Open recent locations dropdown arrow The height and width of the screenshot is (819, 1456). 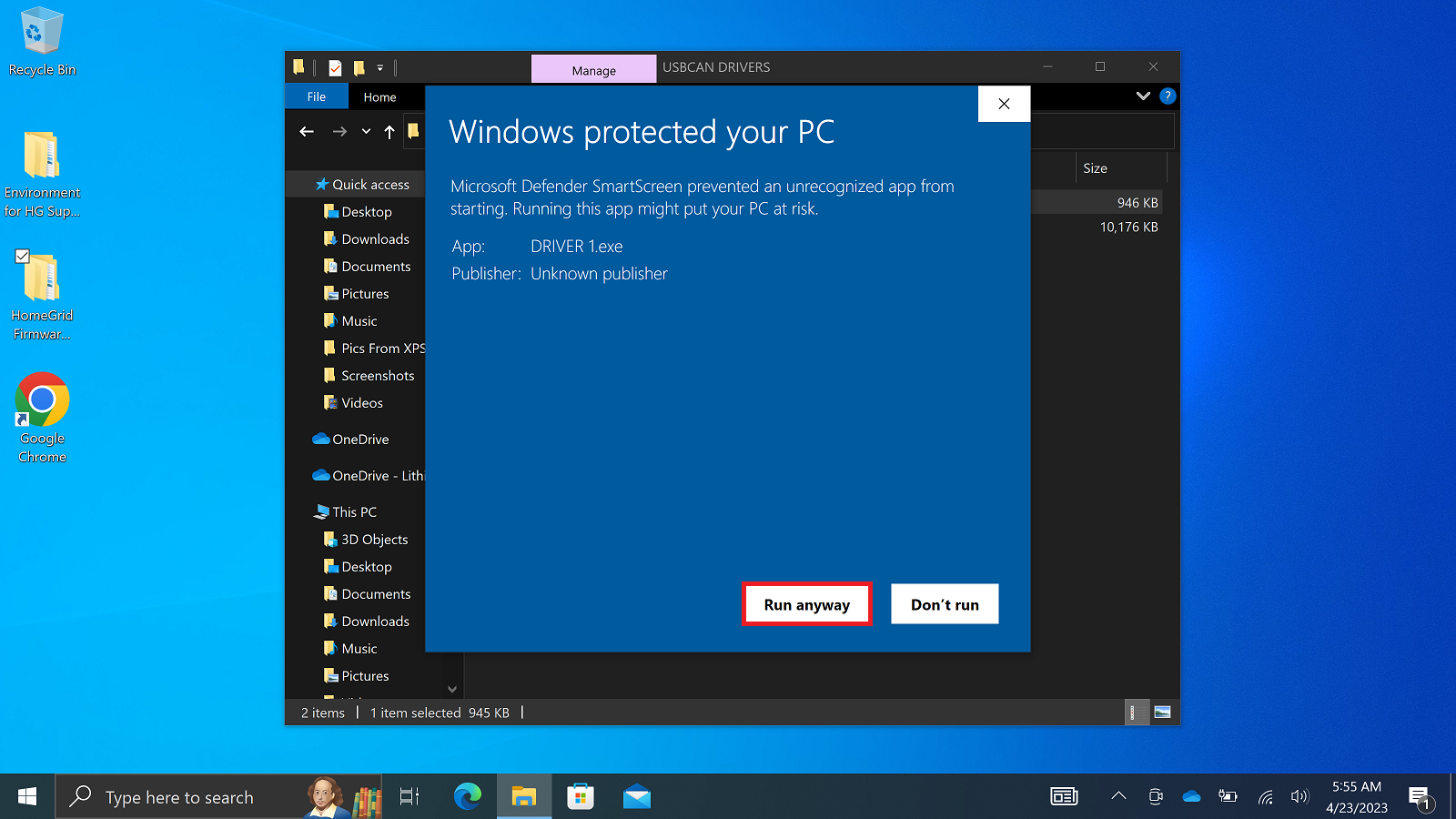point(366,132)
